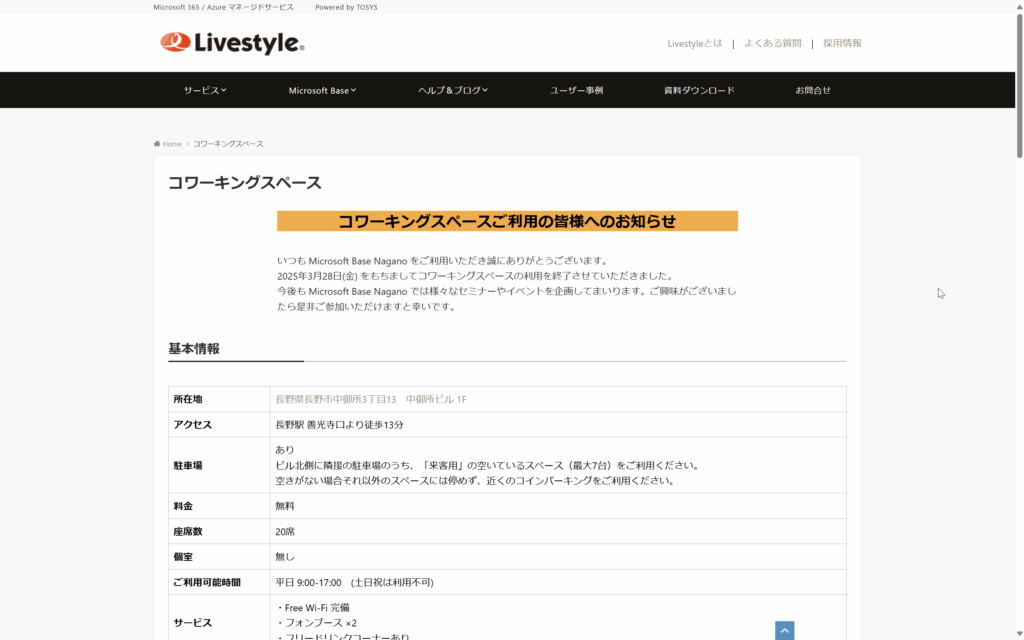Click the 無料 value cell
1024x640 pixels.
pos(558,506)
